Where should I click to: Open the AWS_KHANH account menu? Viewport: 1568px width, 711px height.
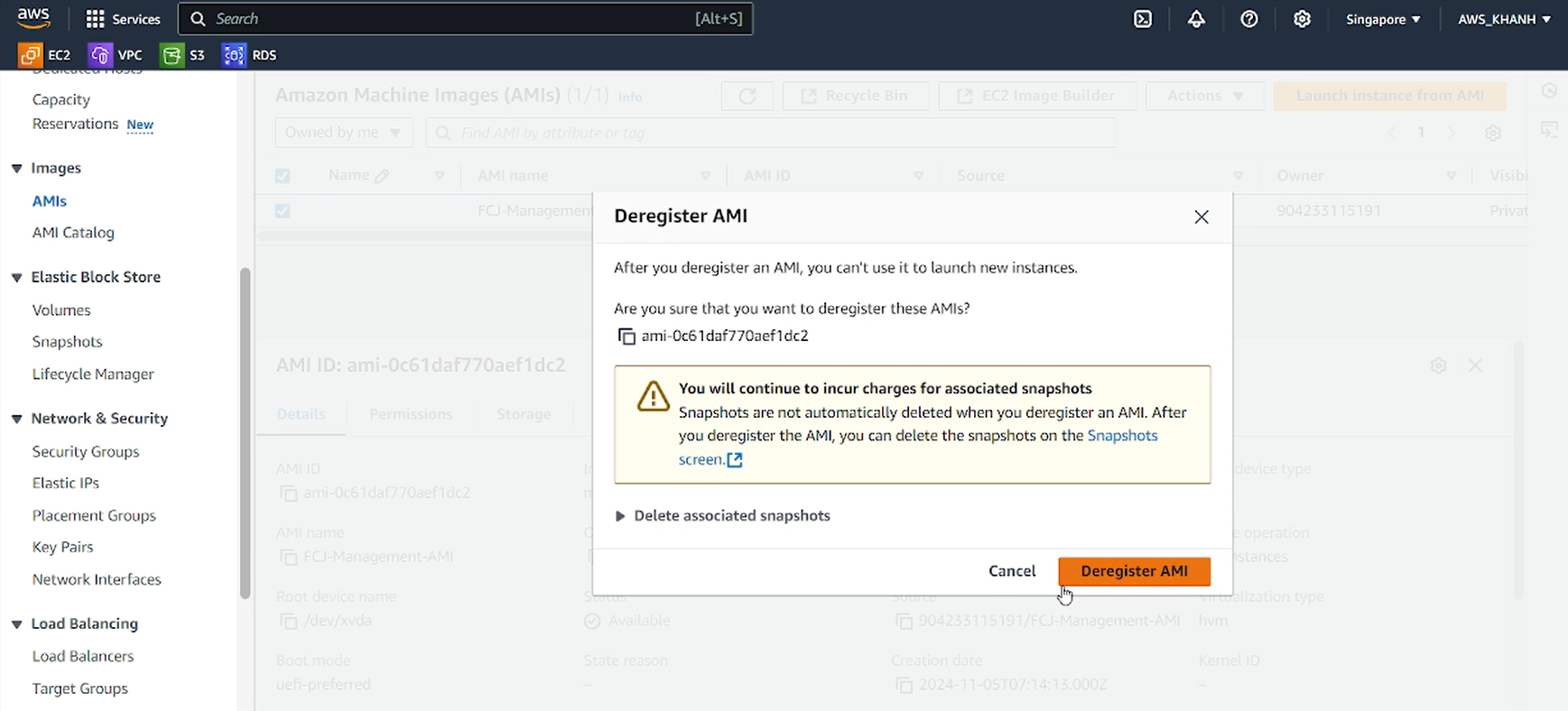coord(1504,19)
